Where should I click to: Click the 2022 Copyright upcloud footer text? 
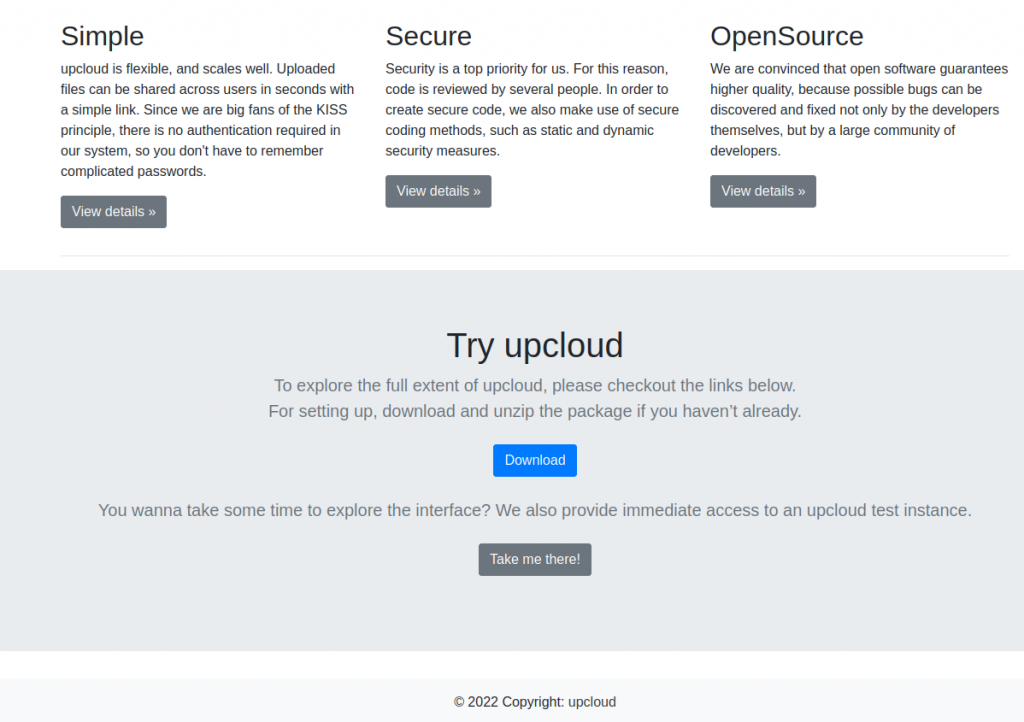coord(534,702)
